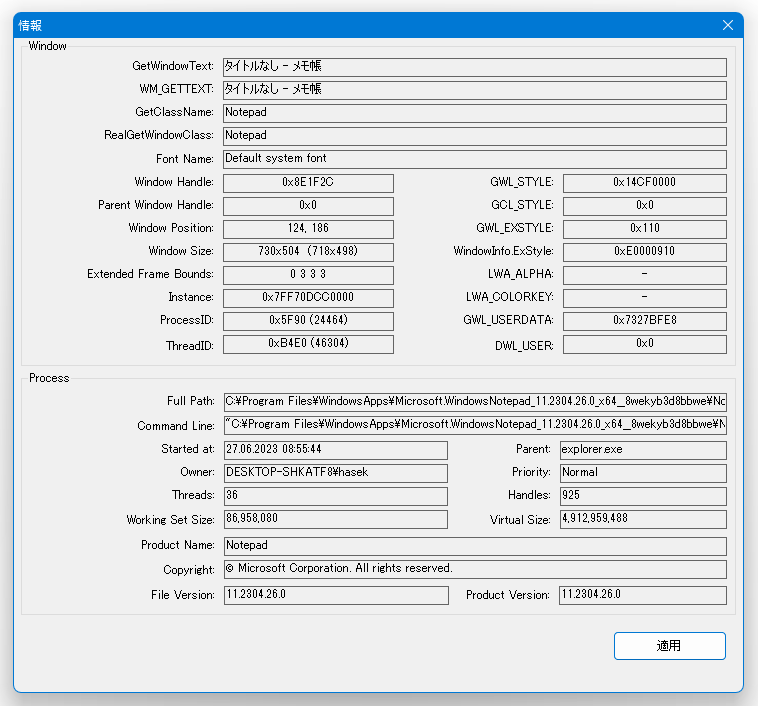This screenshot has width=758, height=706.
Task: Select the WindowInfo.ExStyle field 0xE0000910
Action: pyautogui.click(x=645, y=252)
